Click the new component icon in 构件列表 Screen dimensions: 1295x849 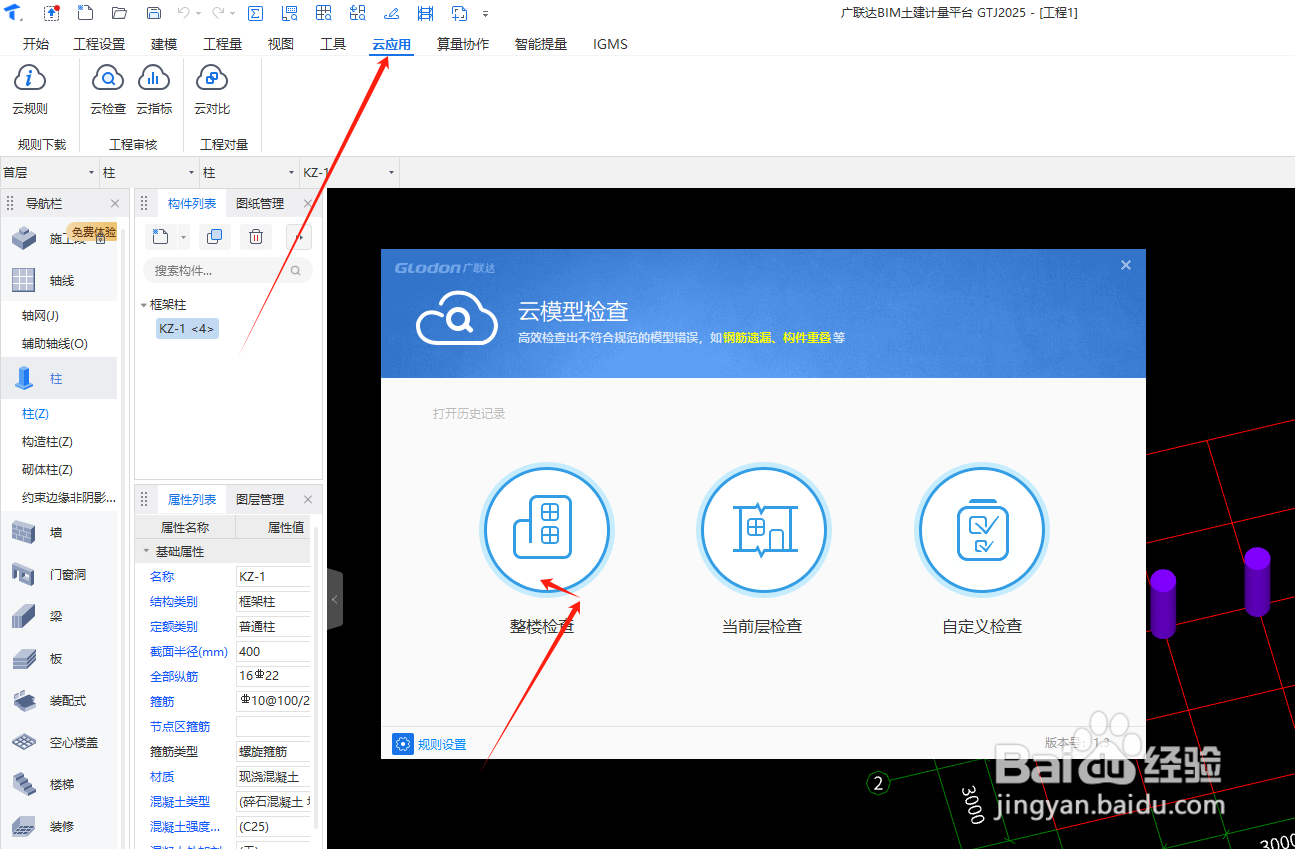(161, 237)
